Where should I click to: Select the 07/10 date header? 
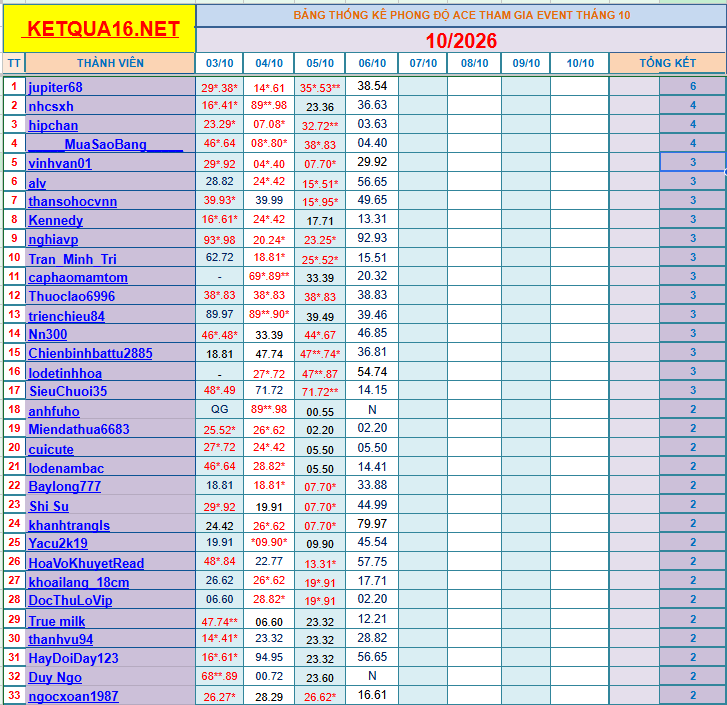tap(423, 63)
